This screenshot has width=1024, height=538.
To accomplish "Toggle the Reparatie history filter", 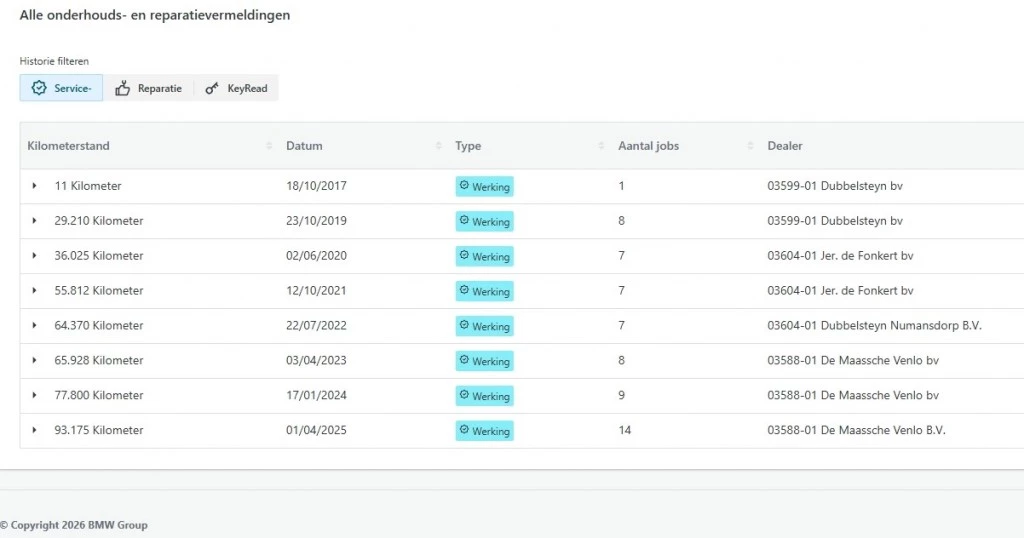I will [x=149, y=88].
